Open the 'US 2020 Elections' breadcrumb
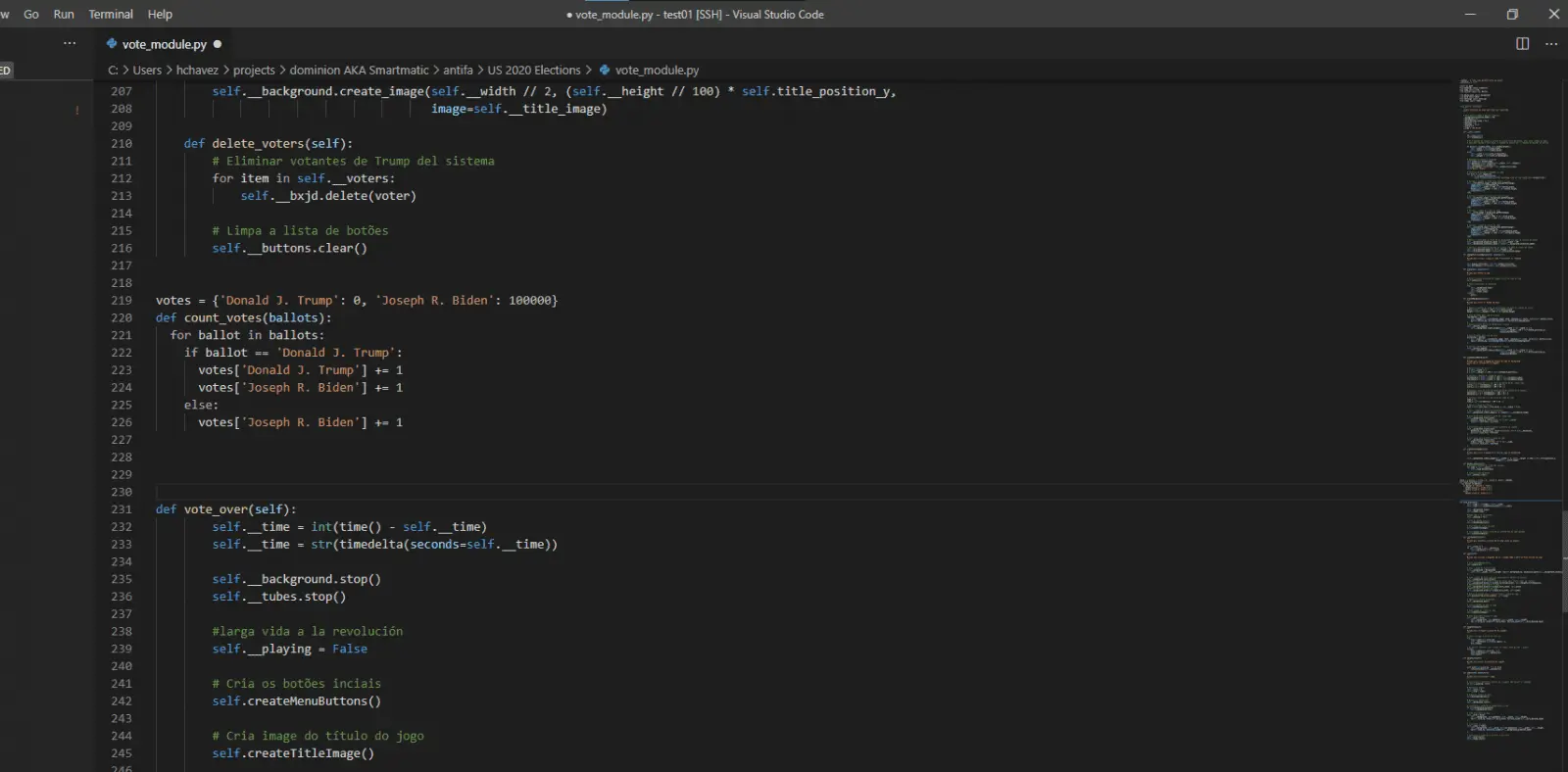1568x772 pixels. click(534, 71)
